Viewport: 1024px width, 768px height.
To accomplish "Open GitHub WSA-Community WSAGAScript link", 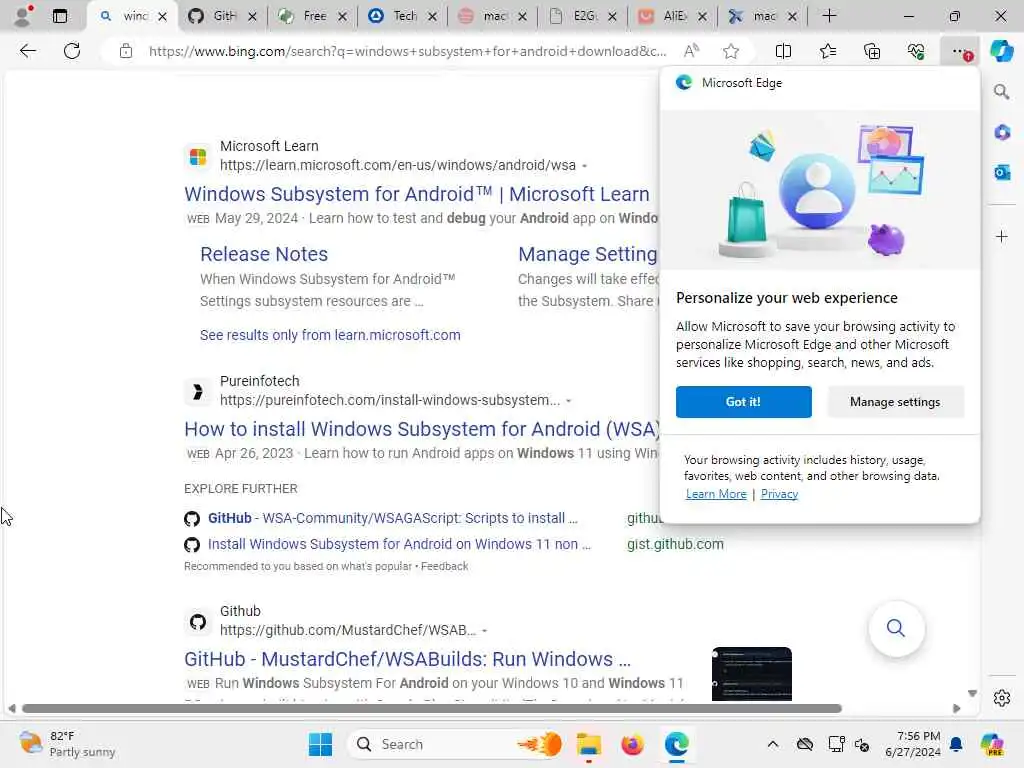I will [x=392, y=518].
